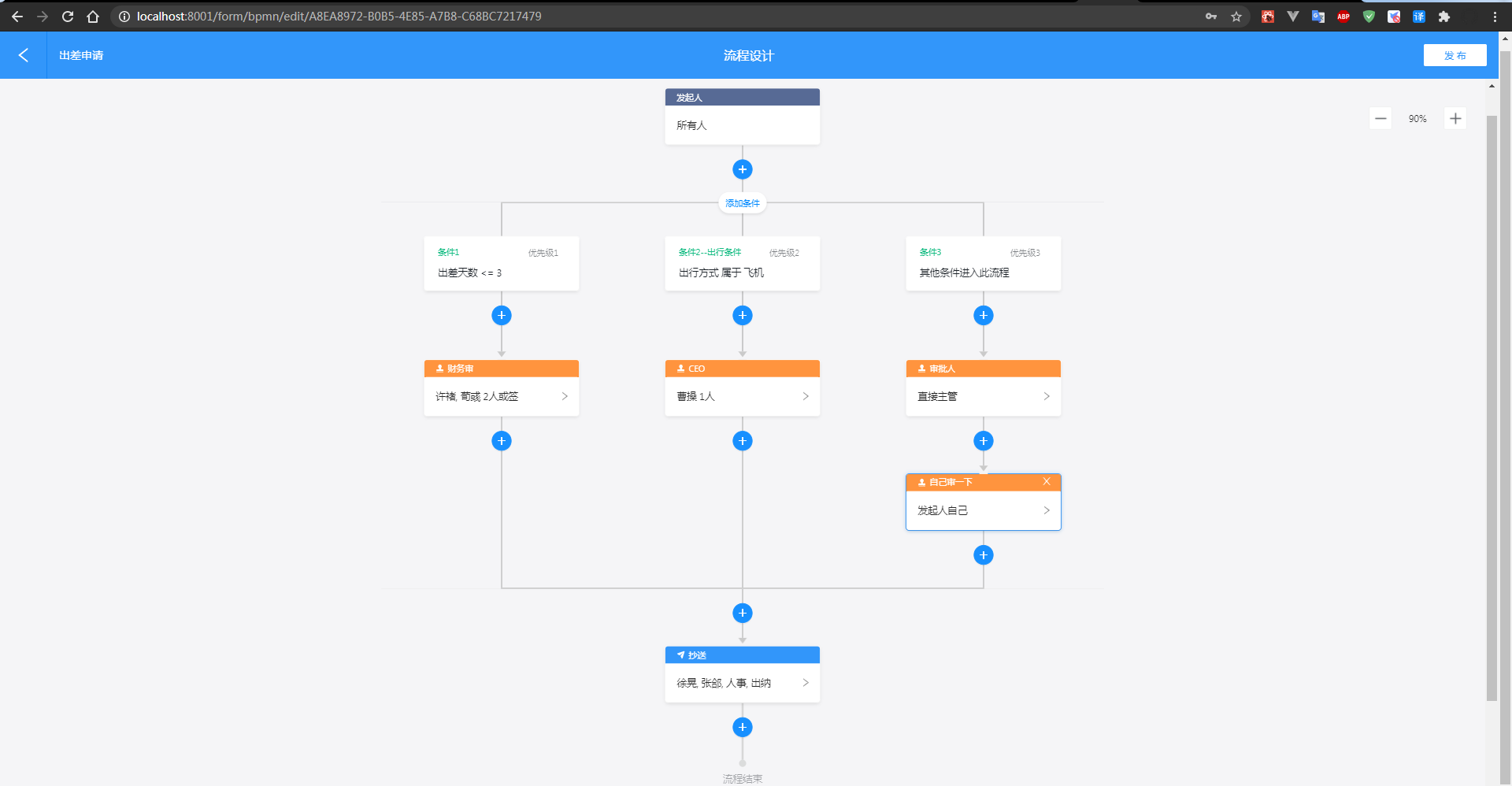The image size is (1512, 786).
Task: Click the plus icon below the 发起人 node
Action: [x=742, y=169]
